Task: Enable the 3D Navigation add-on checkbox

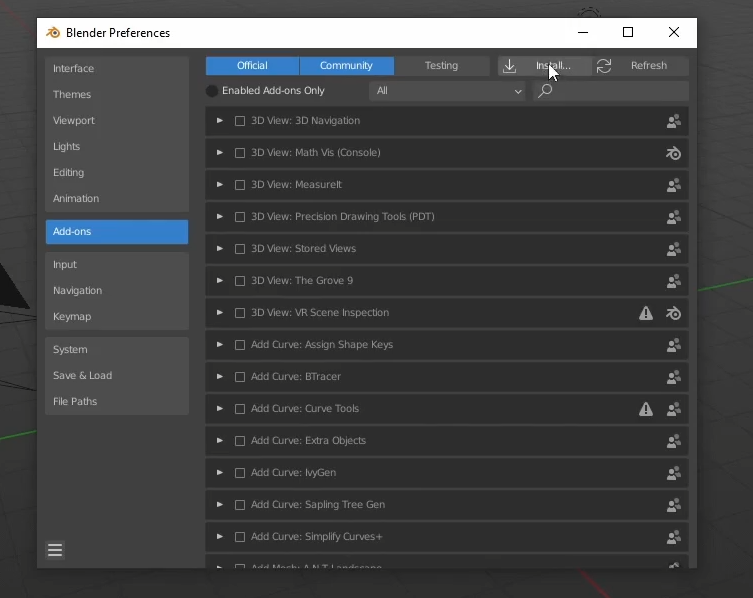Action: point(240,121)
